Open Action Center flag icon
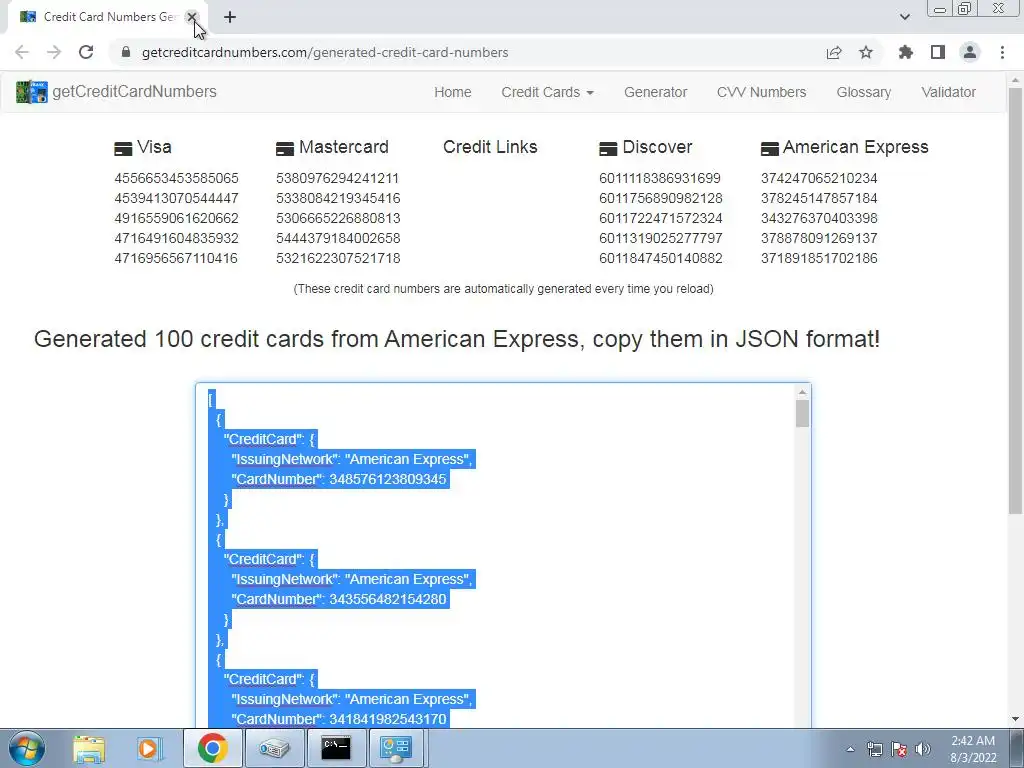Screen dimensions: 1024x768 click(899, 749)
